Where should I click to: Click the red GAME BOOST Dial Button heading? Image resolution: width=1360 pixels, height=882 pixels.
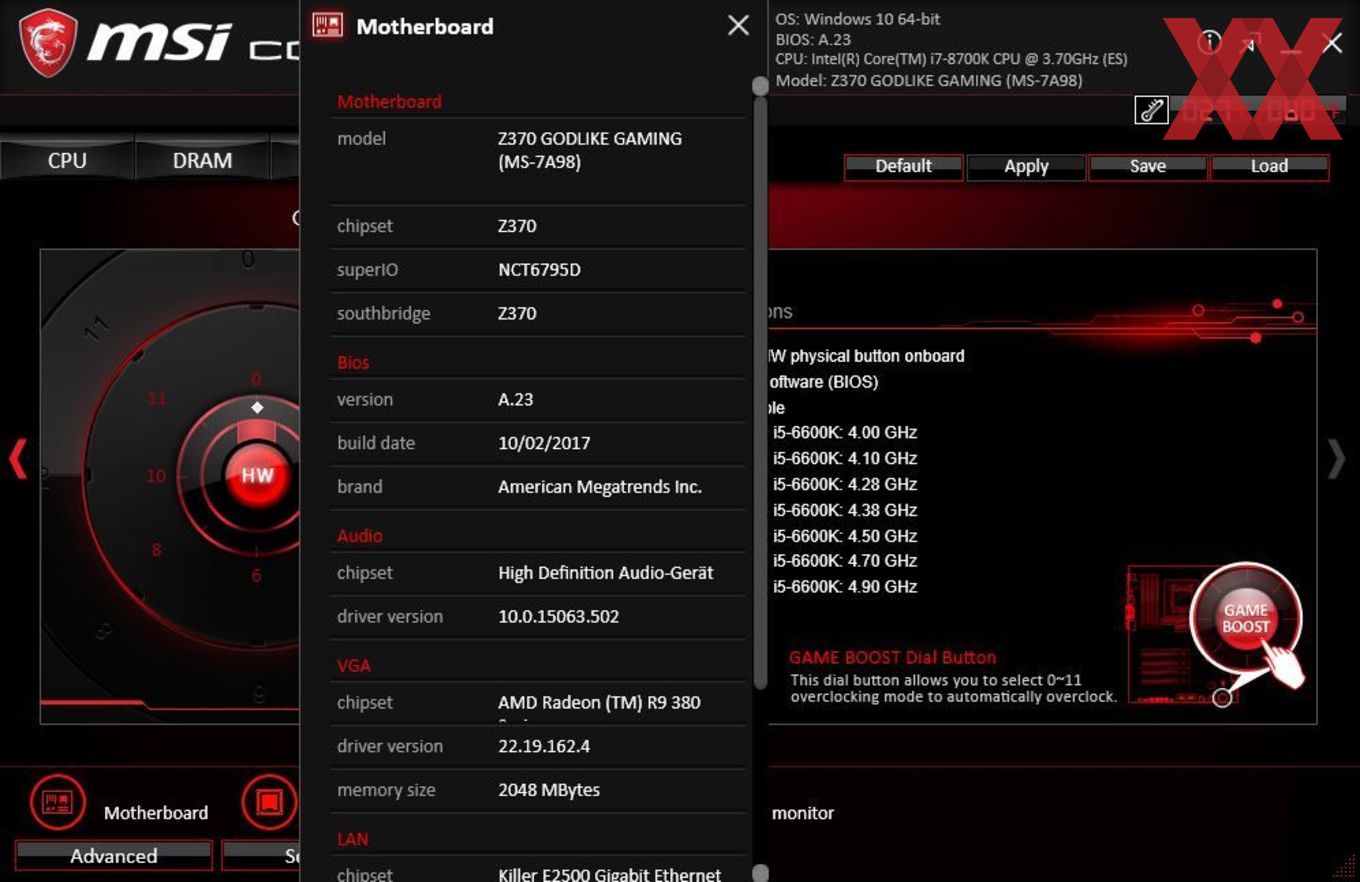coord(893,657)
